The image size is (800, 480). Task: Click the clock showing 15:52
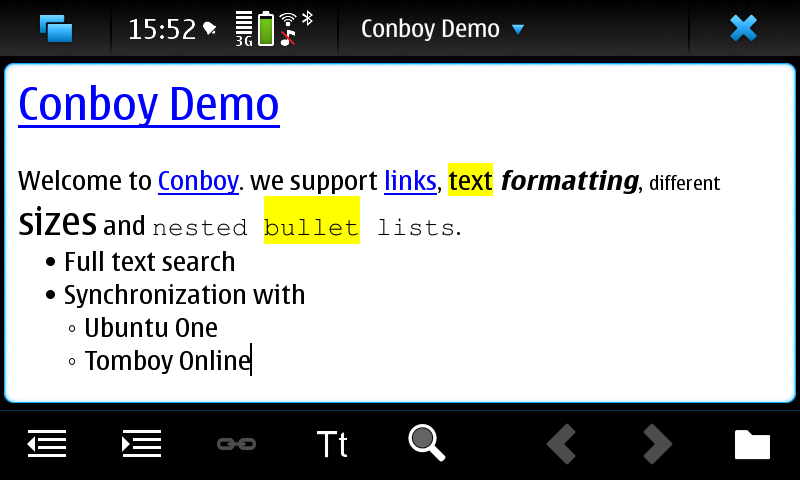pyautogui.click(x=162, y=29)
